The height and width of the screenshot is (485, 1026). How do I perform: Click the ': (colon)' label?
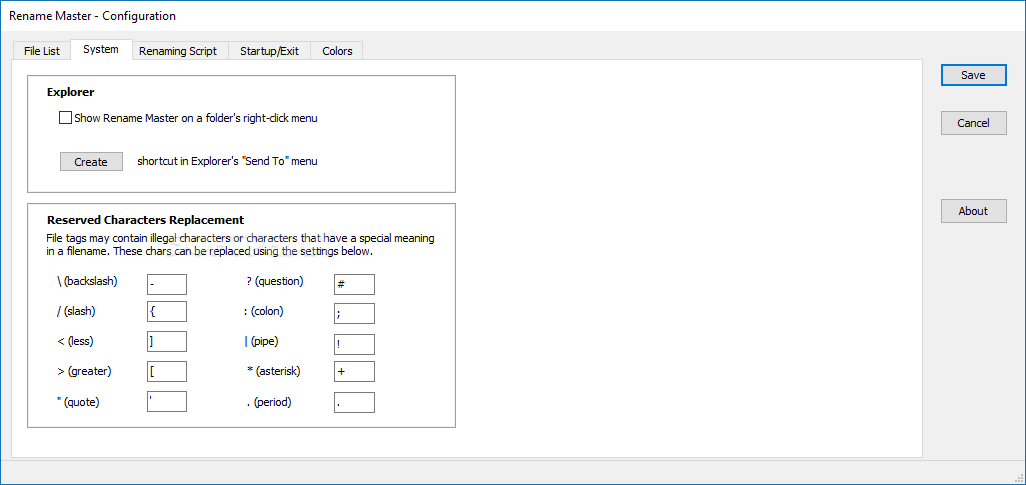[x=263, y=312]
